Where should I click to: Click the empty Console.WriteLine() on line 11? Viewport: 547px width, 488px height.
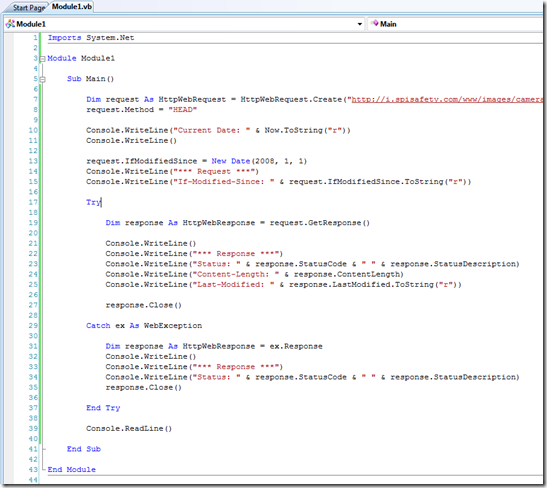coord(132,141)
